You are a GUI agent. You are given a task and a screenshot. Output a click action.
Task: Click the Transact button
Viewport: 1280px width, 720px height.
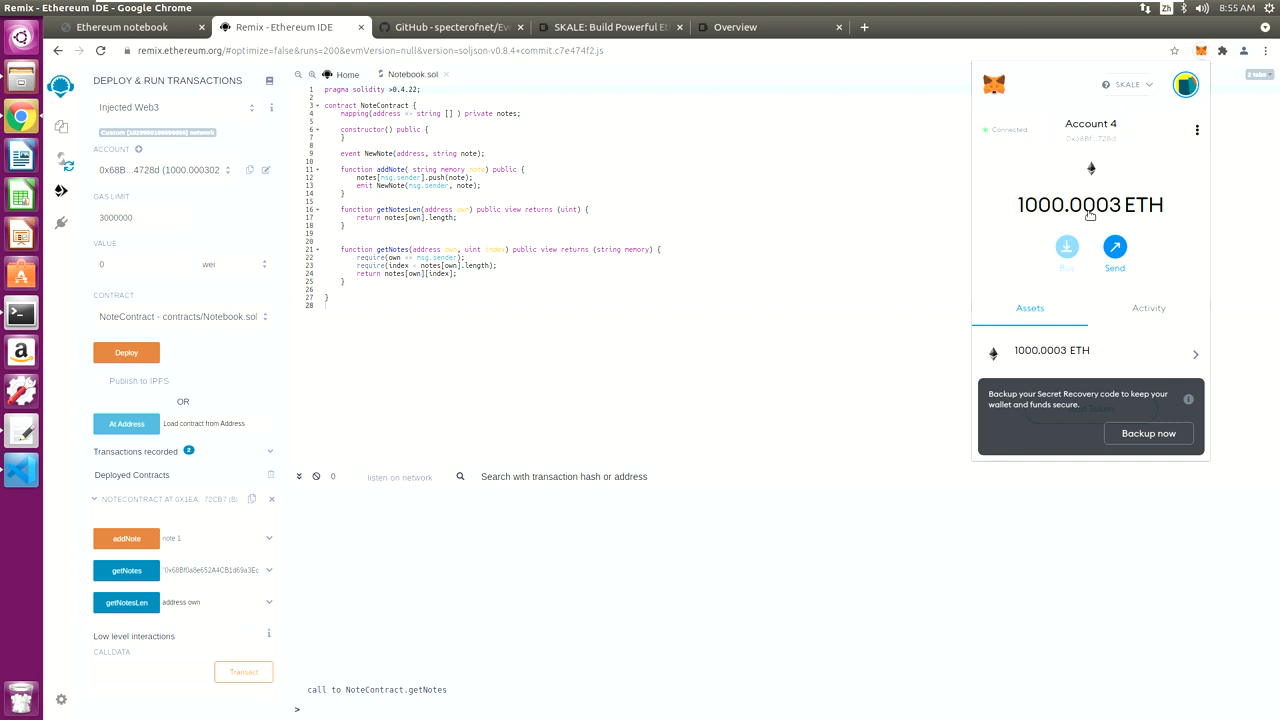point(244,672)
